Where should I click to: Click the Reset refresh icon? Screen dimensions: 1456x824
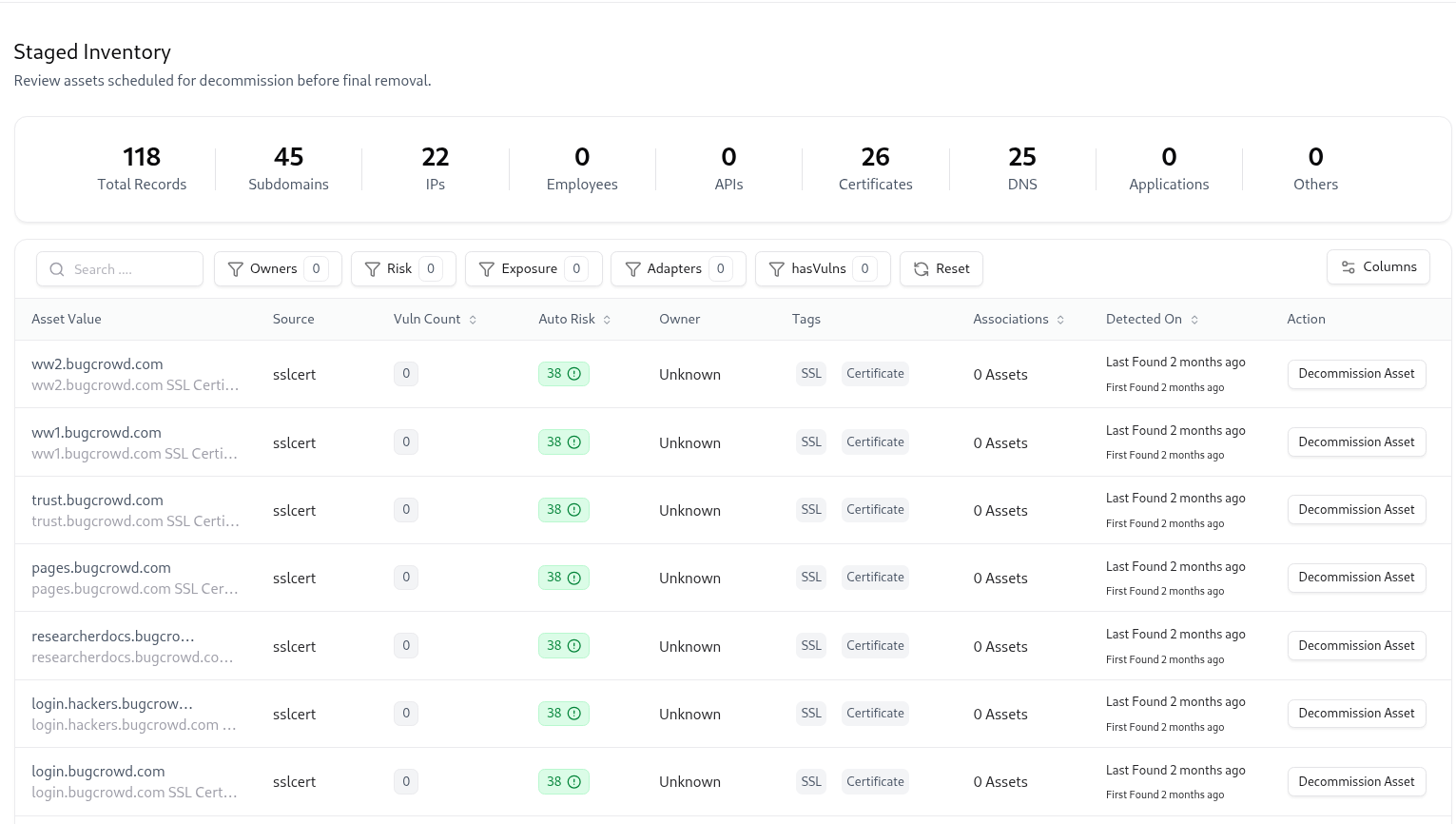922,269
